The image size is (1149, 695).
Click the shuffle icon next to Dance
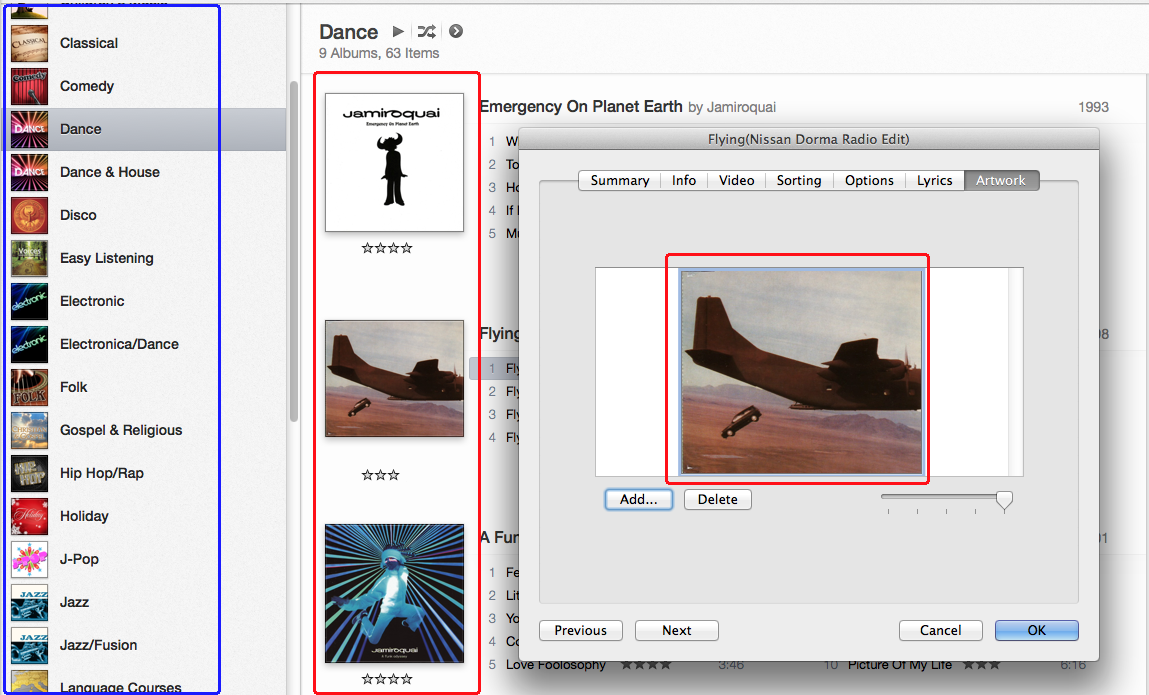click(x=426, y=32)
